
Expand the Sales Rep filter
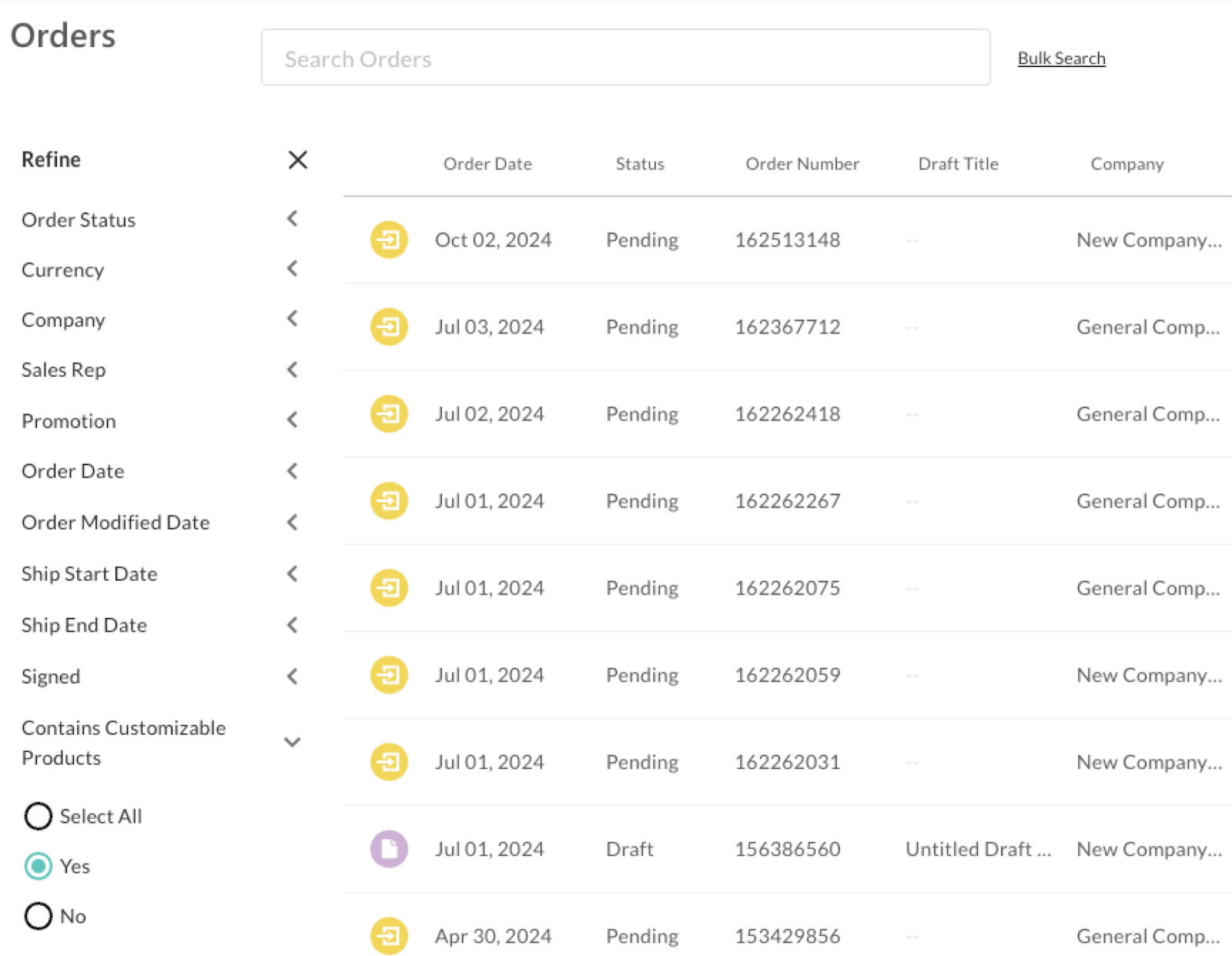pos(293,370)
